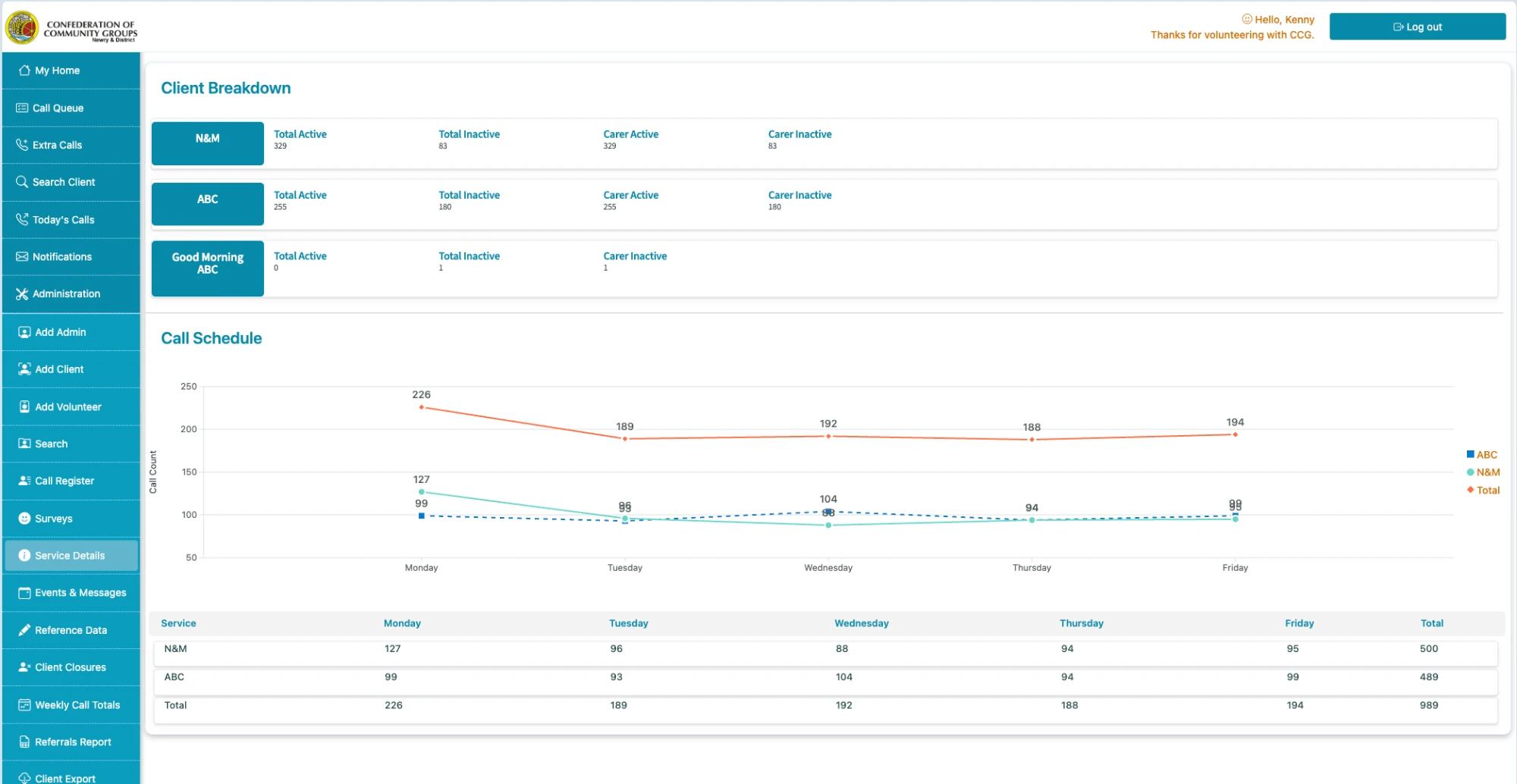The width and height of the screenshot is (1517, 784).
Task: Click the Total Friday data point labeled 194
Action: coord(1236,435)
